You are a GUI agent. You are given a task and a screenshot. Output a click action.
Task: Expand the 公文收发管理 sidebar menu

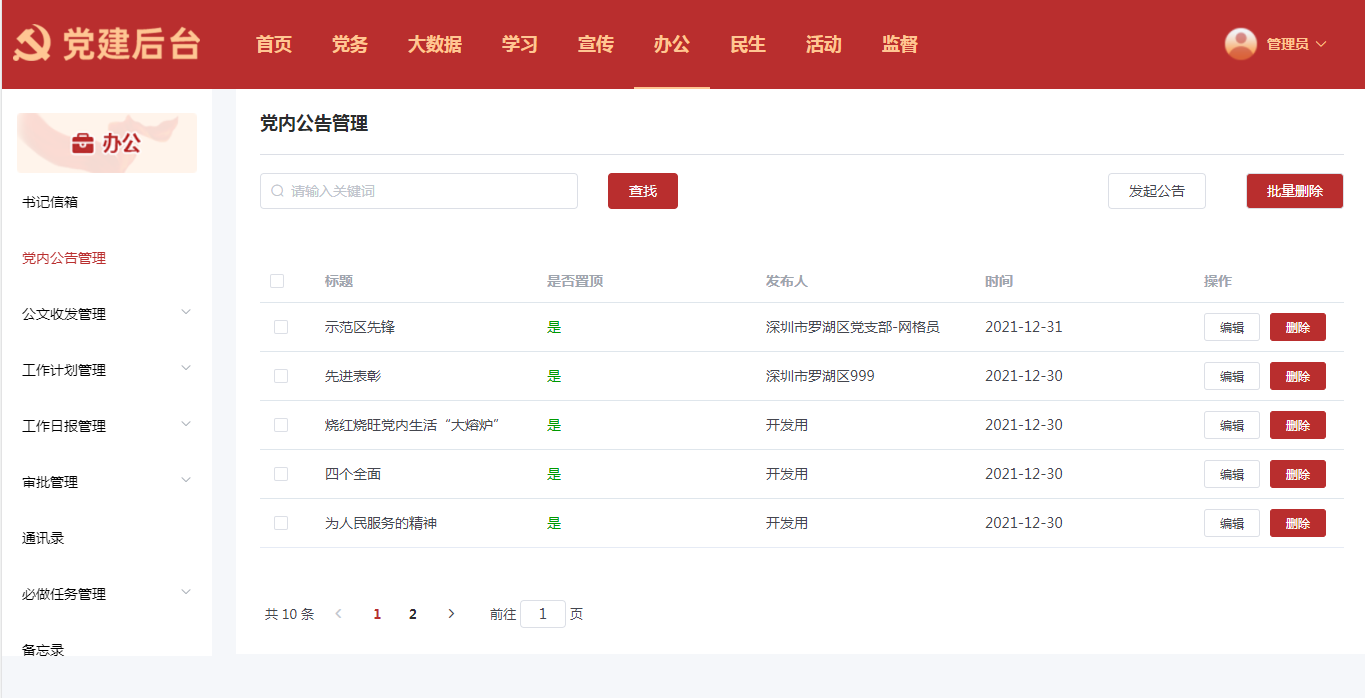point(186,313)
